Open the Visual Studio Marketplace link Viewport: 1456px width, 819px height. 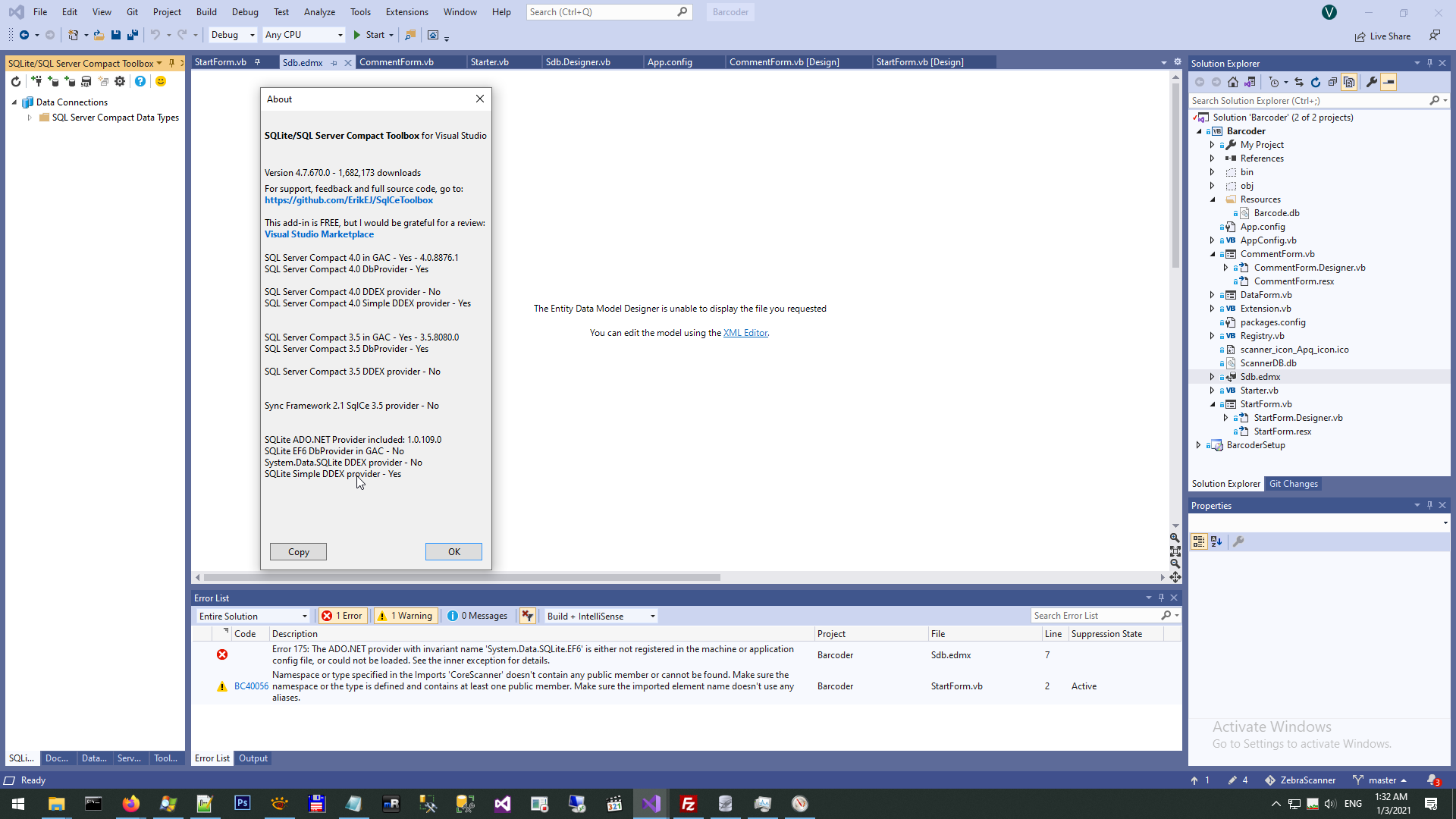[318, 234]
